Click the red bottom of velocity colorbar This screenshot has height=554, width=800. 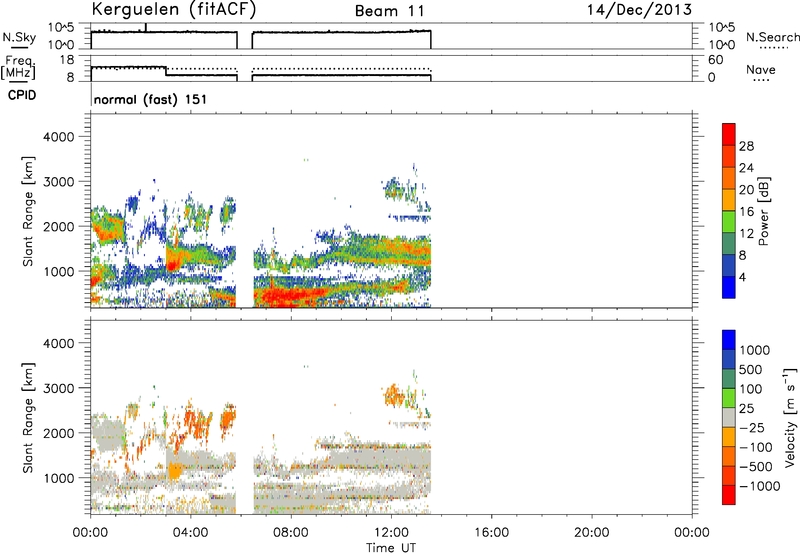pos(729,495)
